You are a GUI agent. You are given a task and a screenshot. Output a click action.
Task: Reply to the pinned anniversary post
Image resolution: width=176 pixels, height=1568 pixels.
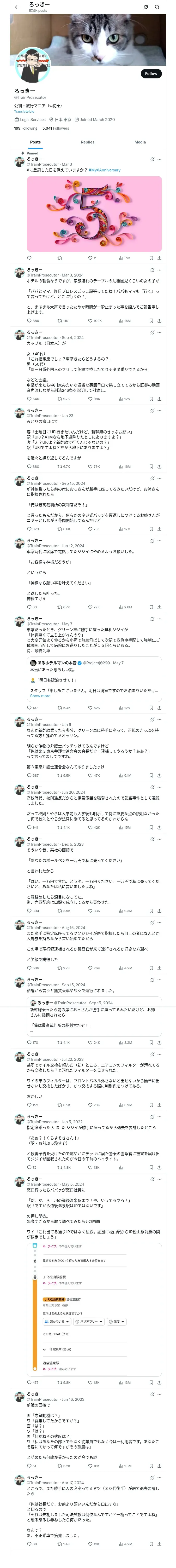(29, 258)
